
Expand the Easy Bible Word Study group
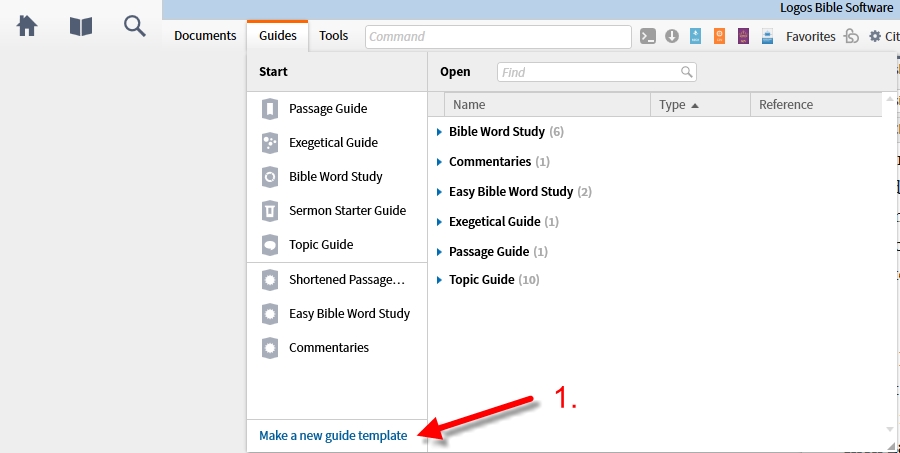click(439, 192)
